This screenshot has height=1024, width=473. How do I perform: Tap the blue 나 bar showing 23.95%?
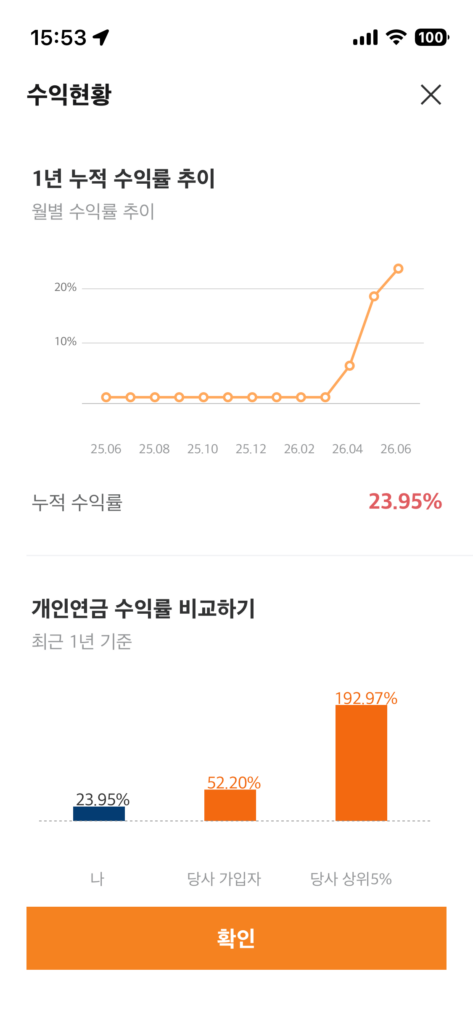(99, 813)
